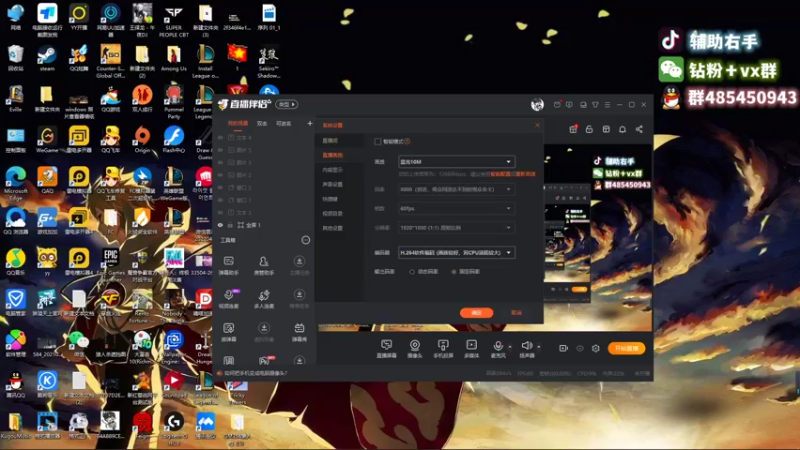Close the 系统设置 dialog with orange X
This screenshot has height=450, width=800.
pyautogui.click(x=537, y=125)
